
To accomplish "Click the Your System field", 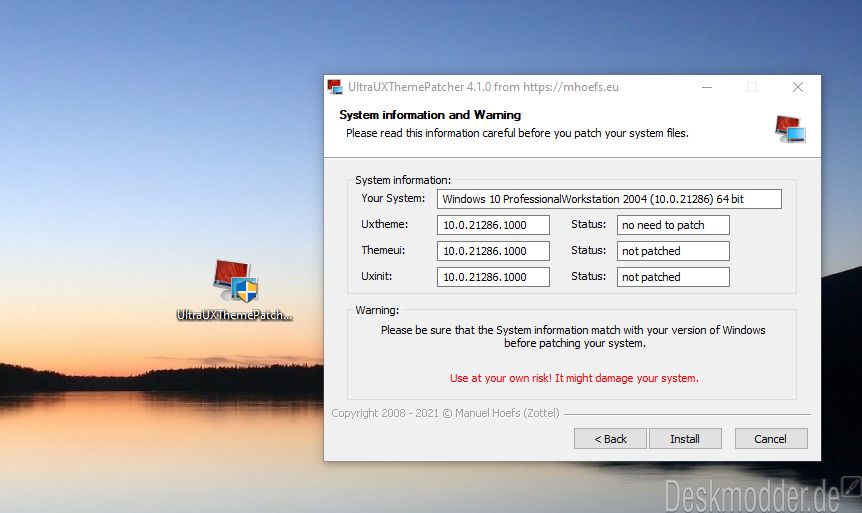I will 609,199.
